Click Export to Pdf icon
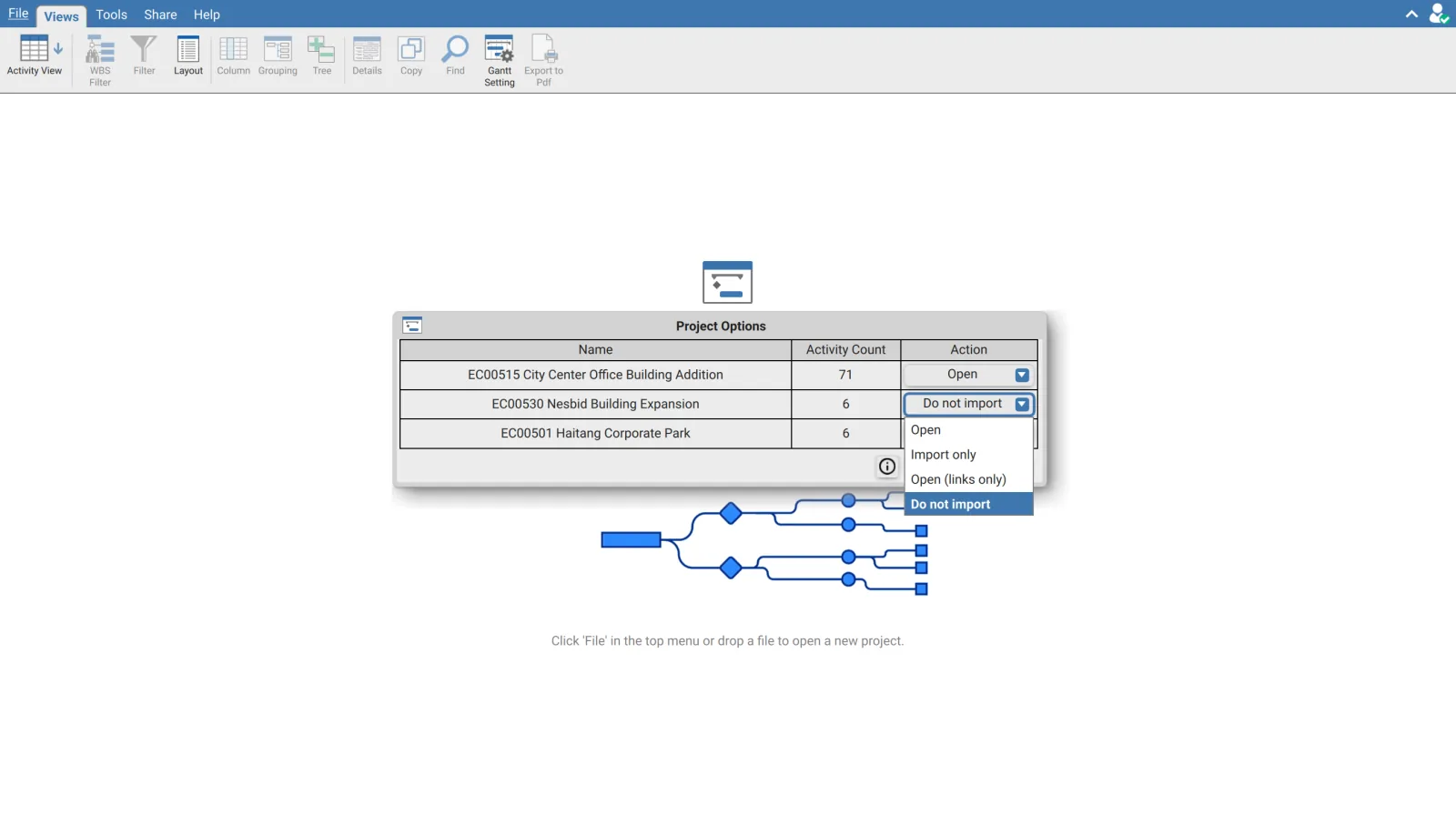 [543, 60]
